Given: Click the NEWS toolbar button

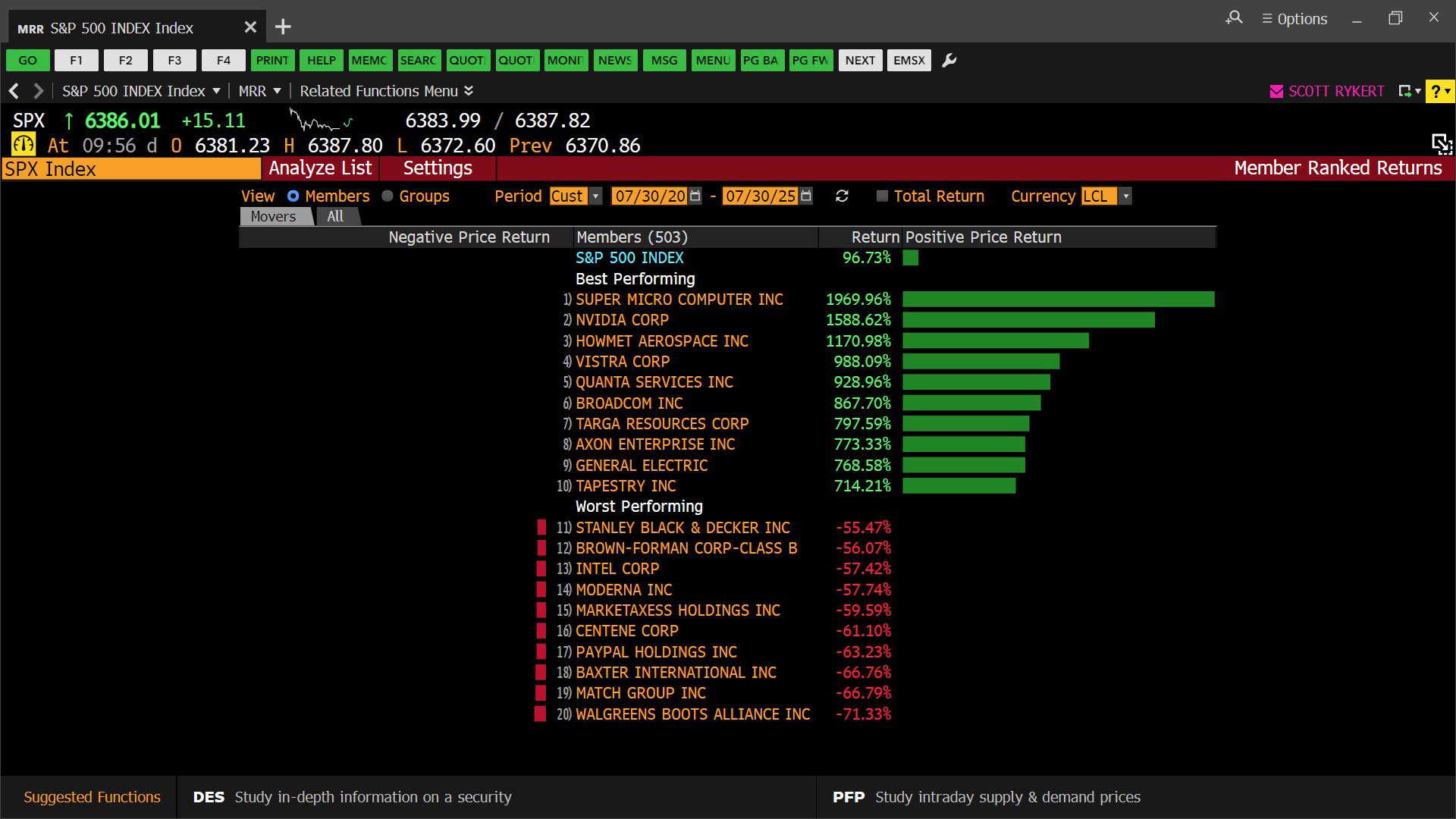Looking at the screenshot, I should (x=615, y=61).
